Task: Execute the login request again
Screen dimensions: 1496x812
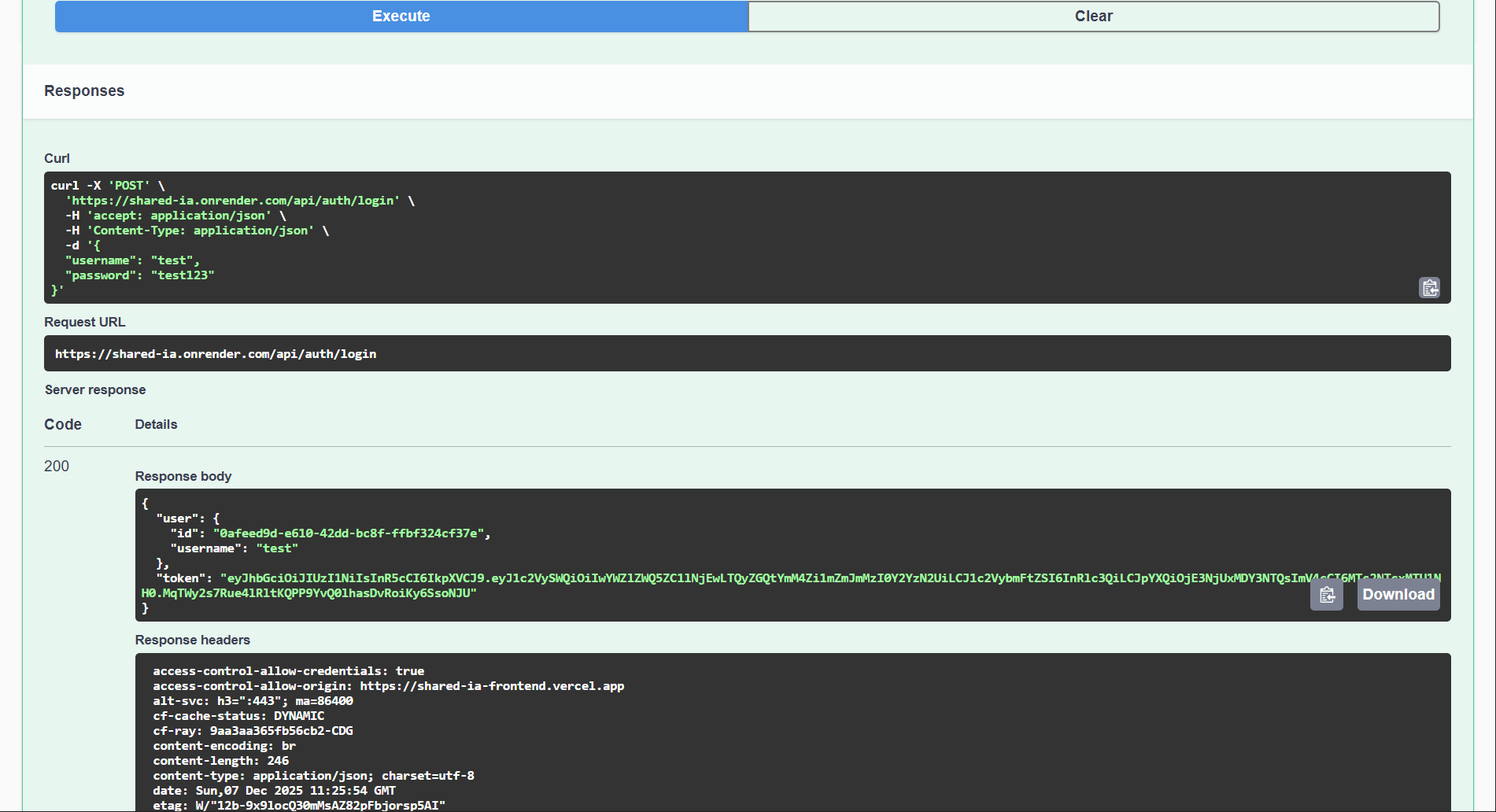Action: tap(401, 16)
